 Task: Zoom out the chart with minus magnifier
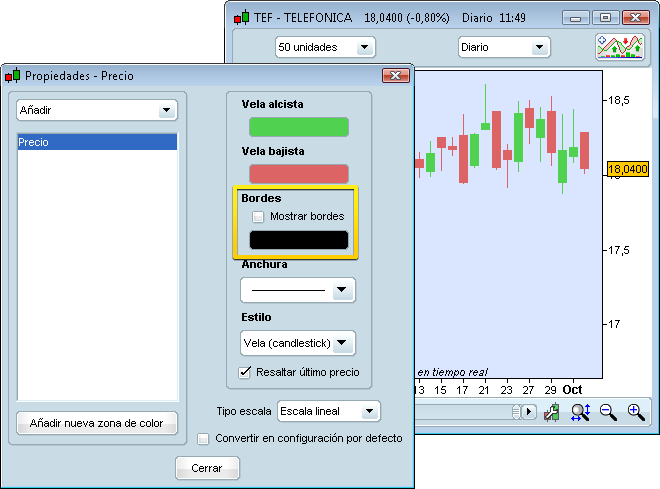tap(608, 412)
